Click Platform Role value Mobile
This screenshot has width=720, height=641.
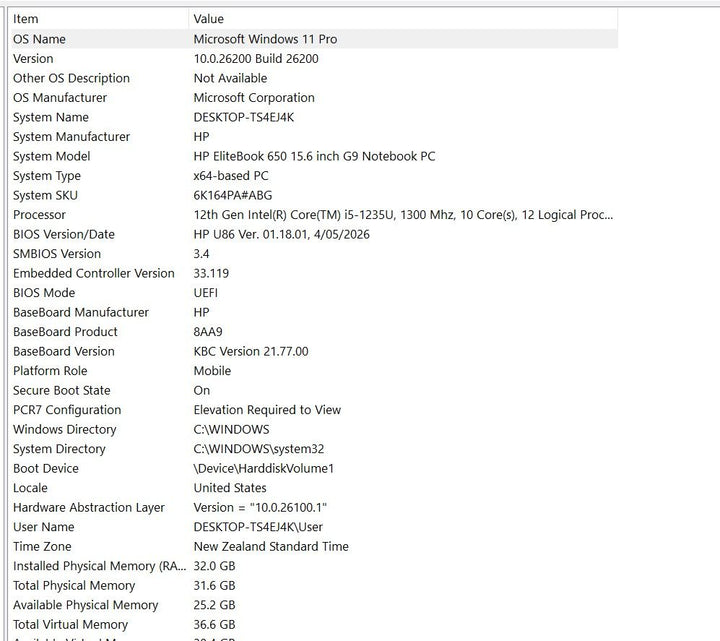point(212,371)
